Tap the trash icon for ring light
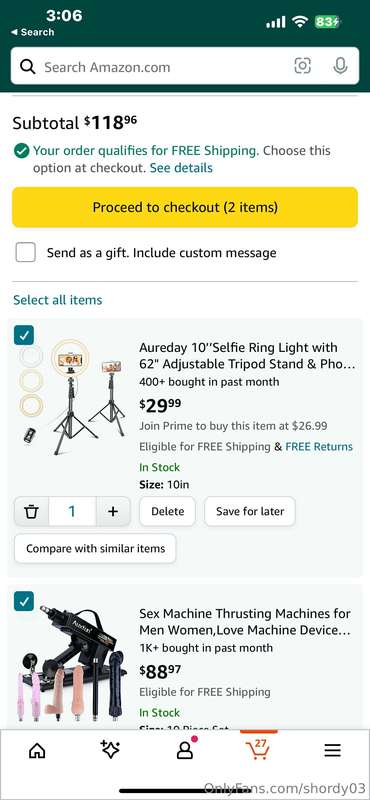The width and height of the screenshot is (370, 800). click(x=32, y=511)
